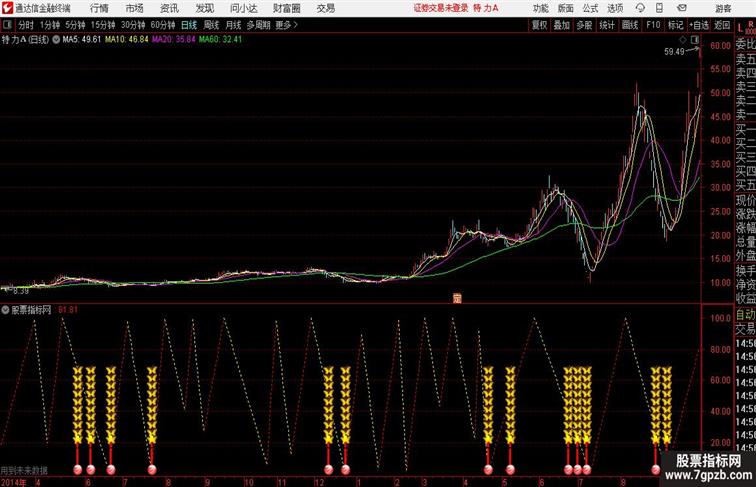Click the 统计 toolbar button
Image resolution: width=756 pixels, height=487 pixels.
pos(607,25)
